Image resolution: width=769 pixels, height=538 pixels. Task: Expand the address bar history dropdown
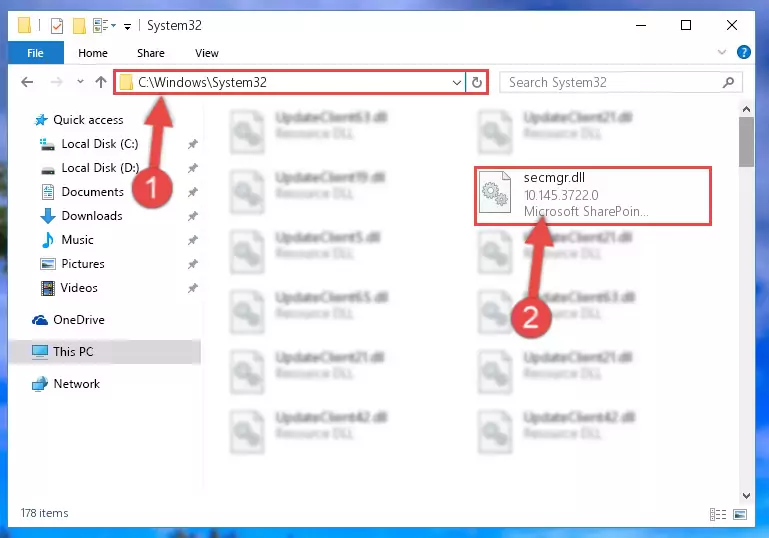(457, 82)
